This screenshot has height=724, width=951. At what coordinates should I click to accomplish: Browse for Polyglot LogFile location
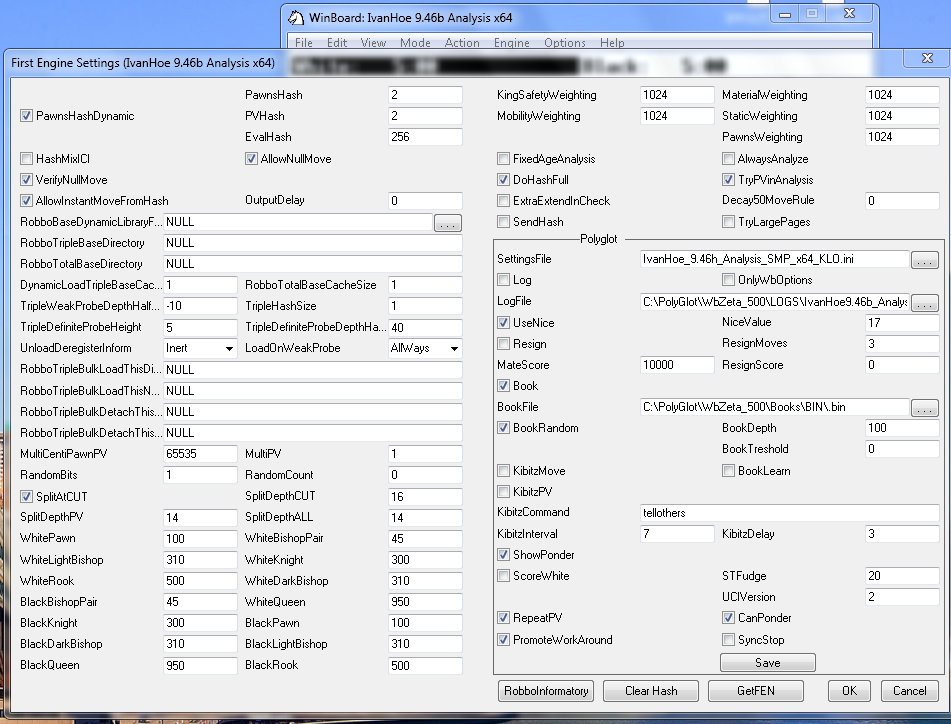[925, 303]
